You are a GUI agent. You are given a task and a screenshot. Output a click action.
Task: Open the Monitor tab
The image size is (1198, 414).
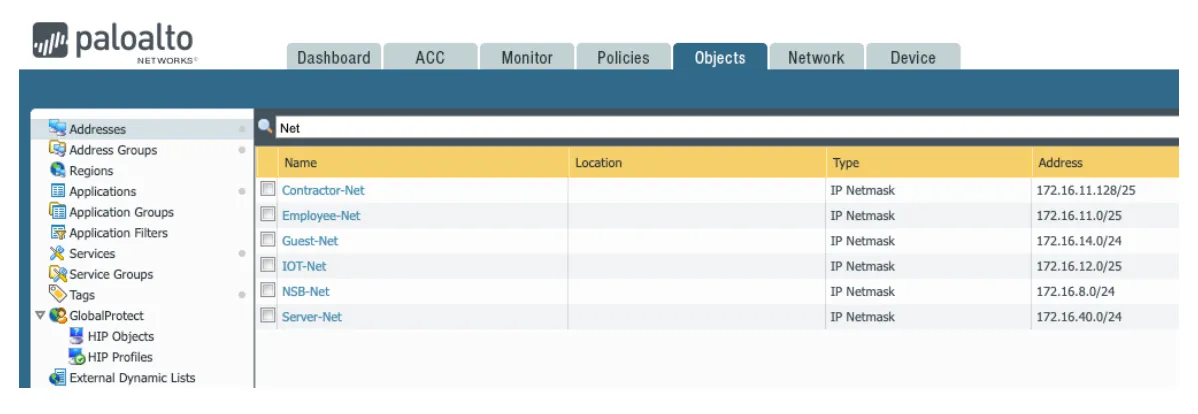(526, 57)
